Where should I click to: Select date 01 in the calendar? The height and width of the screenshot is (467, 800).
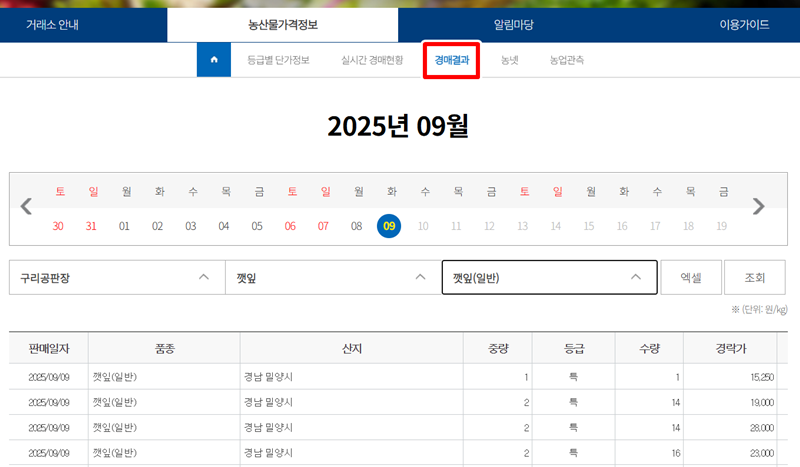pyautogui.click(x=124, y=226)
